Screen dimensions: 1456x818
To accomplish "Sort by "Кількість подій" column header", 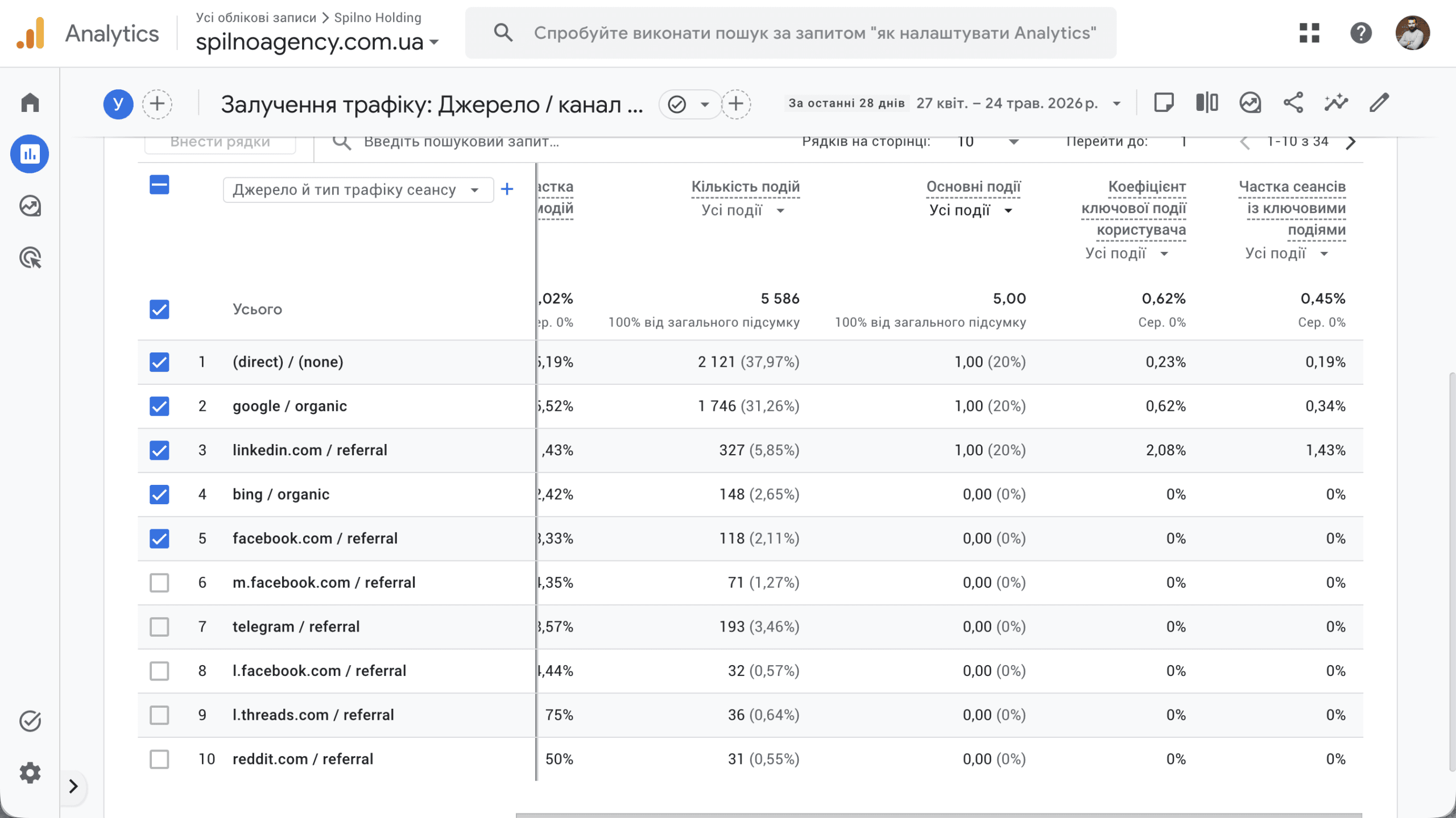I will 746,187.
